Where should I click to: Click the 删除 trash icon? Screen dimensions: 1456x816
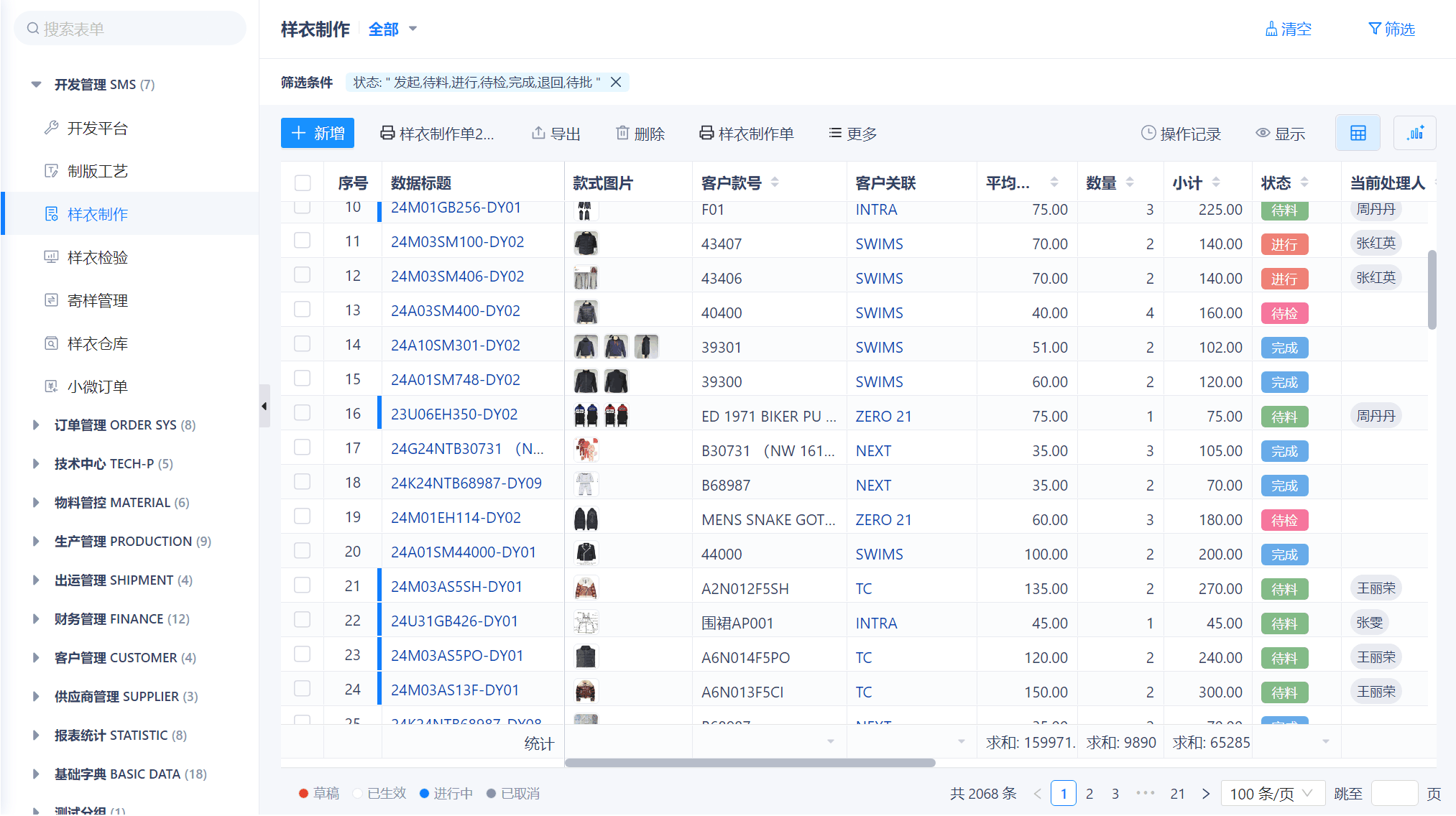622,133
